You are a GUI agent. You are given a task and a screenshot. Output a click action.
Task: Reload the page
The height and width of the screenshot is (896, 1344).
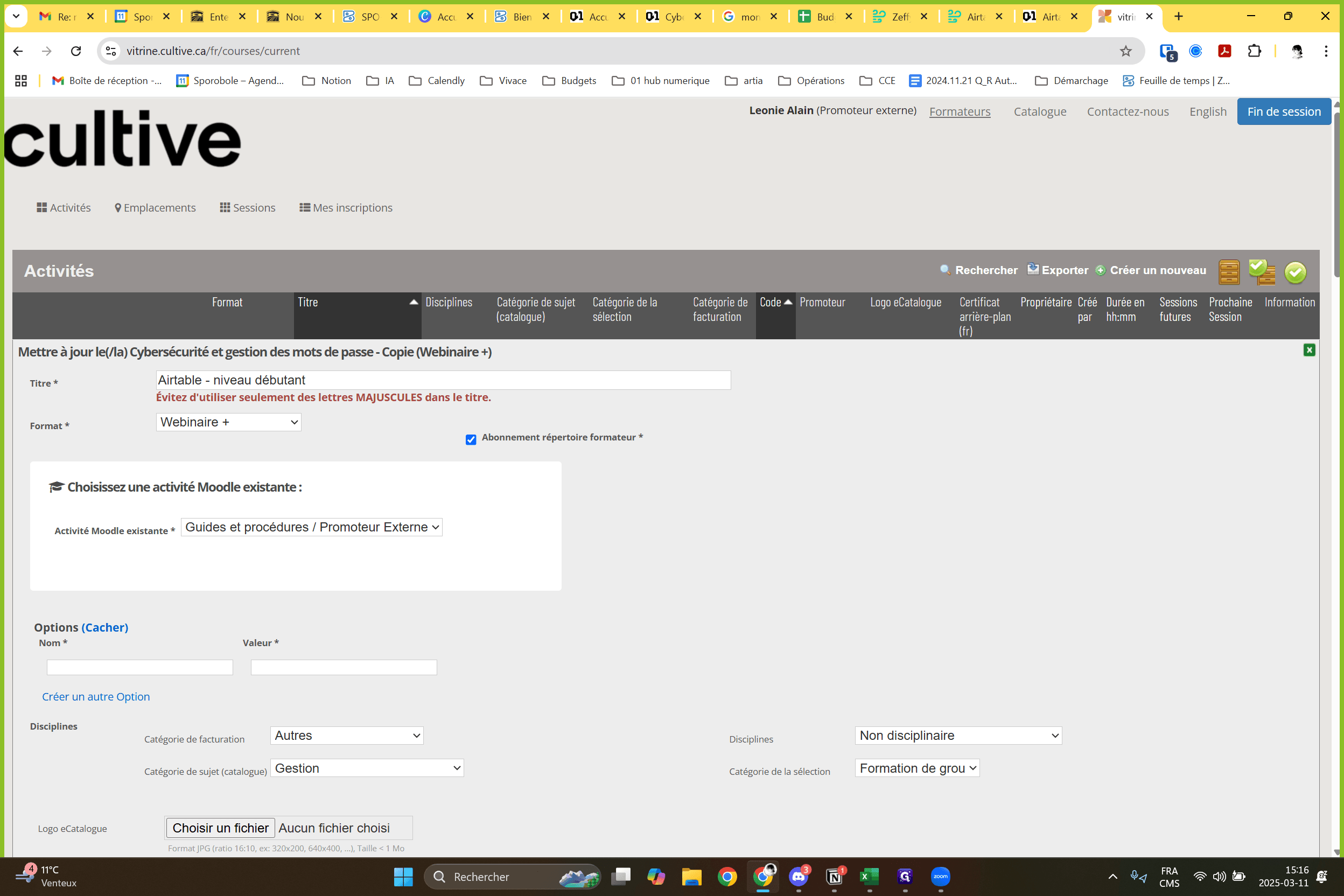(x=76, y=51)
